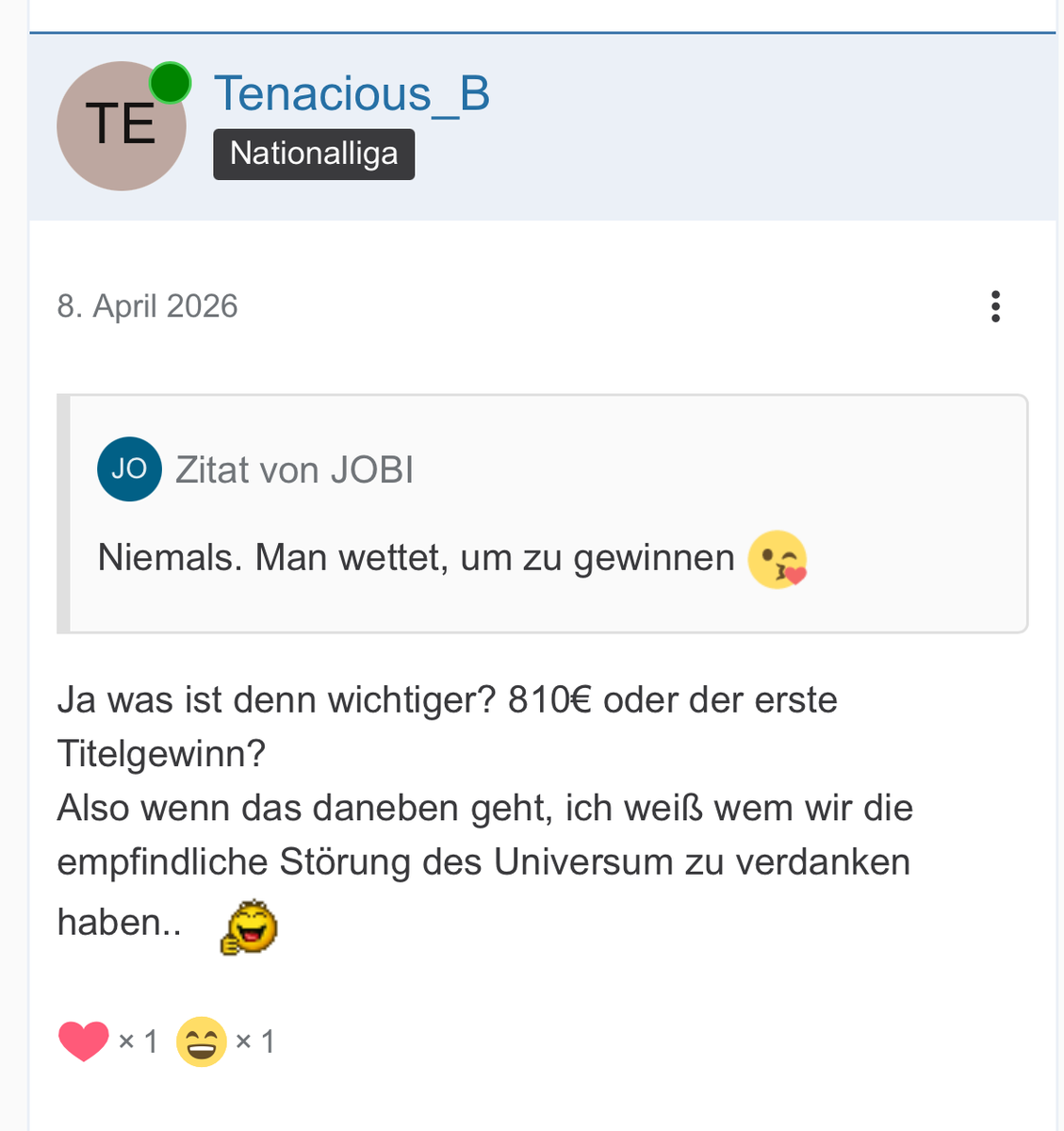Click the 'Zitat von JOBI' quote header
The width and height of the screenshot is (1064, 1131).
click(294, 469)
